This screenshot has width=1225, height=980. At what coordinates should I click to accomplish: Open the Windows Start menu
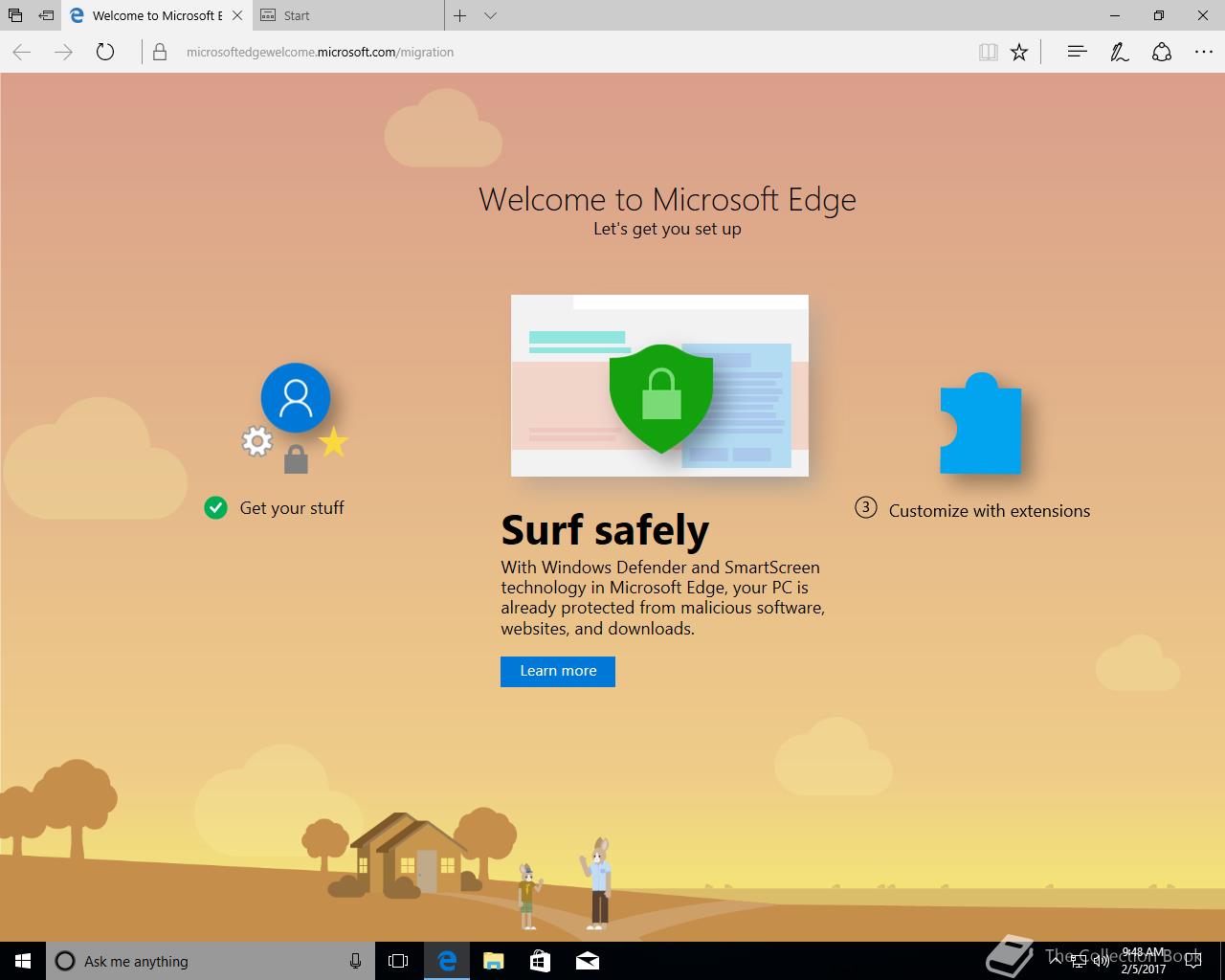click(23, 961)
